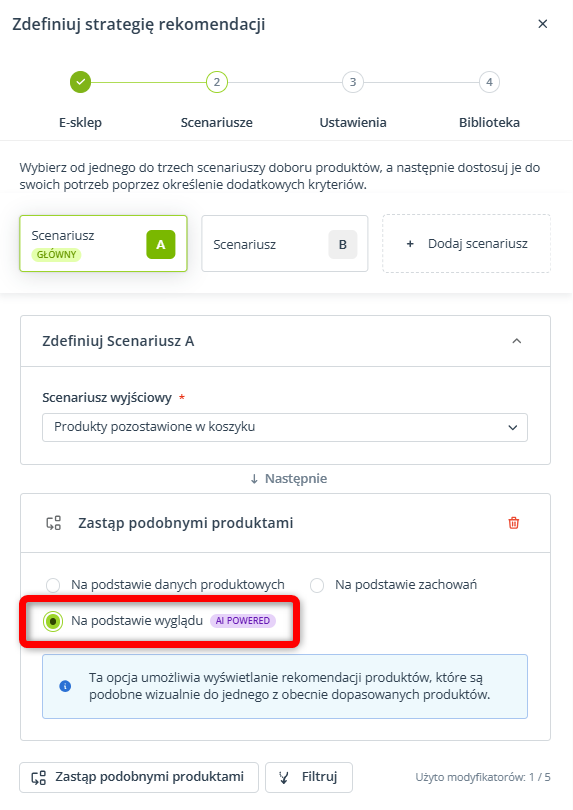Screen dimensions: 573x810
Task: Click the dropdown arrow in Produkty pozostawione w koszyku
Action: (x=513, y=428)
